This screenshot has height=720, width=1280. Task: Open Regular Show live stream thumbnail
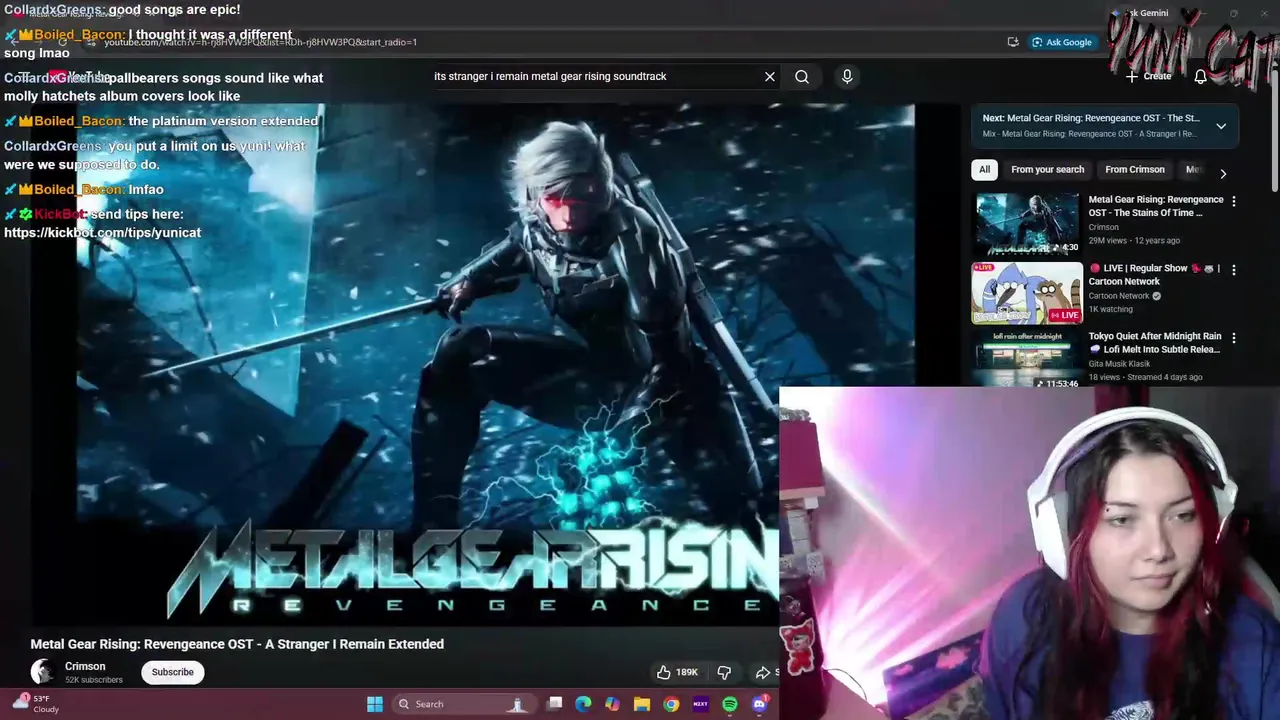point(1027,293)
